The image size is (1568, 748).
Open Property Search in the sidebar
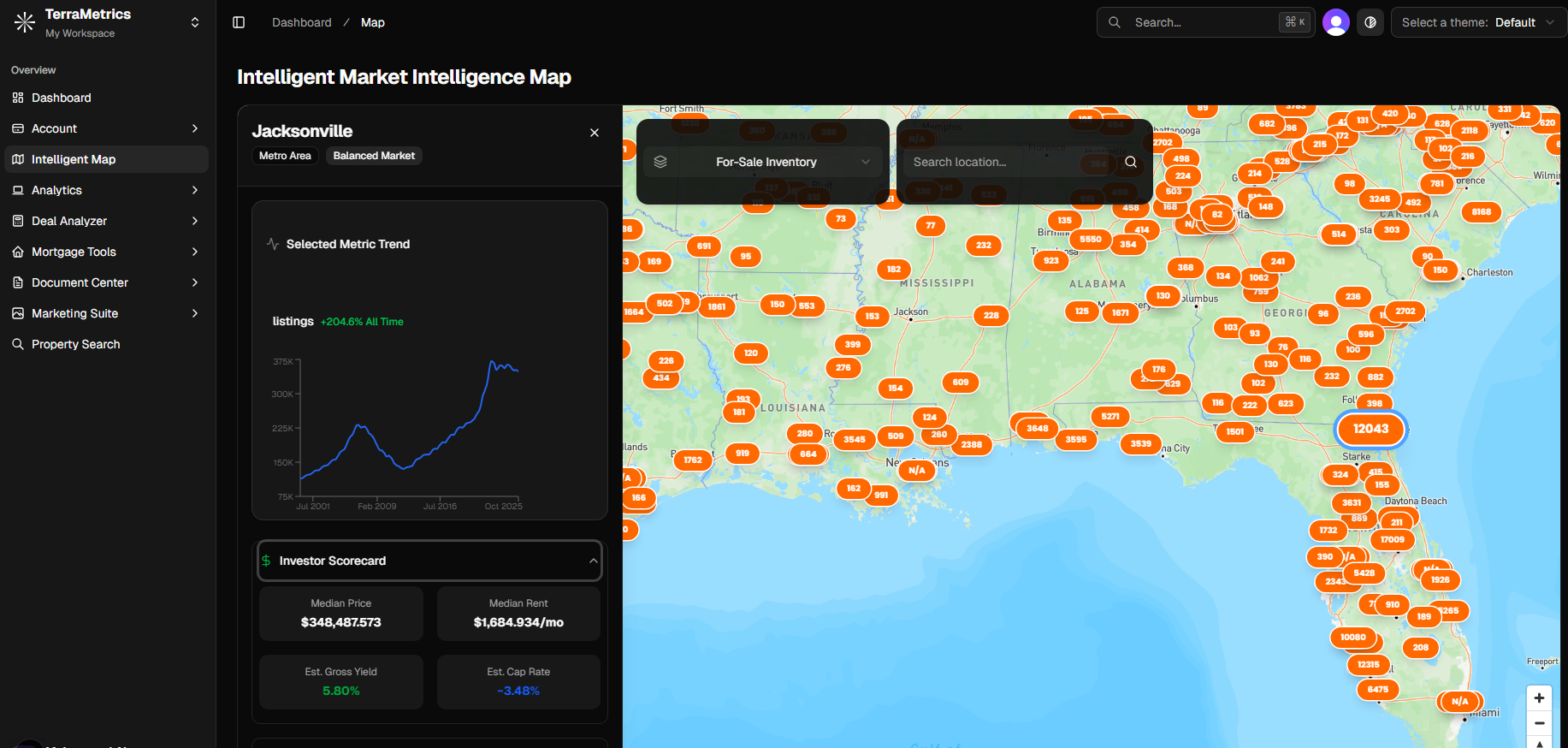tap(76, 344)
